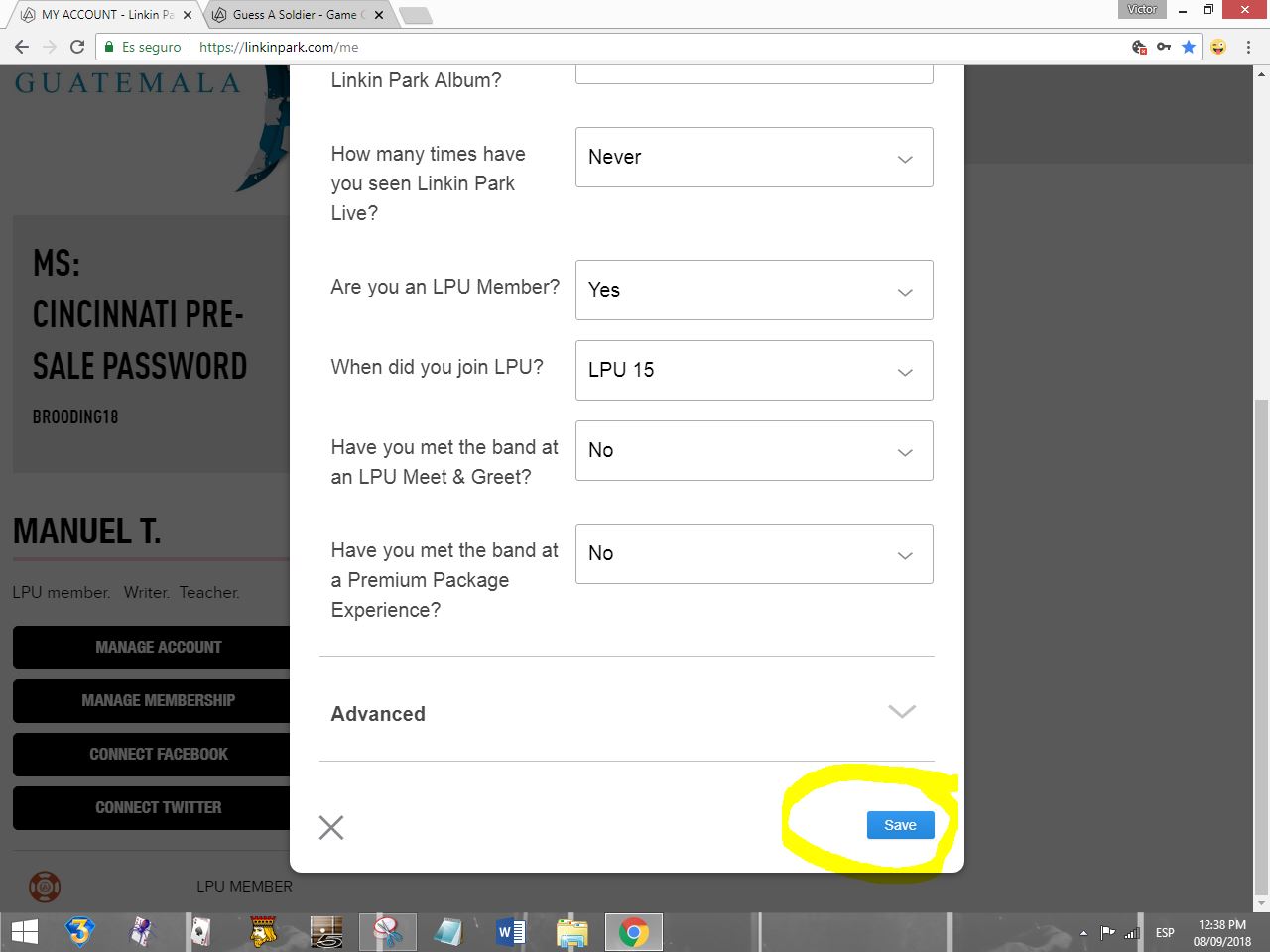Dismiss the form with the X icon
The image size is (1270, 952).
tap(331, 827)
